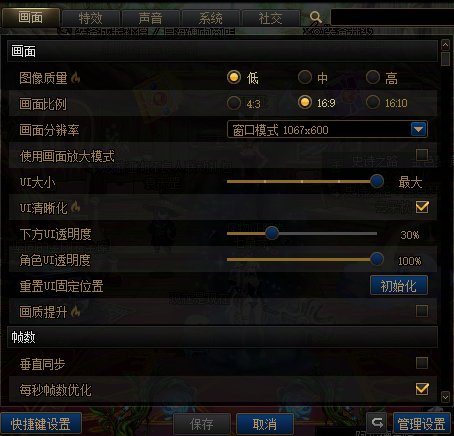454x436 pixels.
Task: Click the search input field
Action: coord(392,17)
